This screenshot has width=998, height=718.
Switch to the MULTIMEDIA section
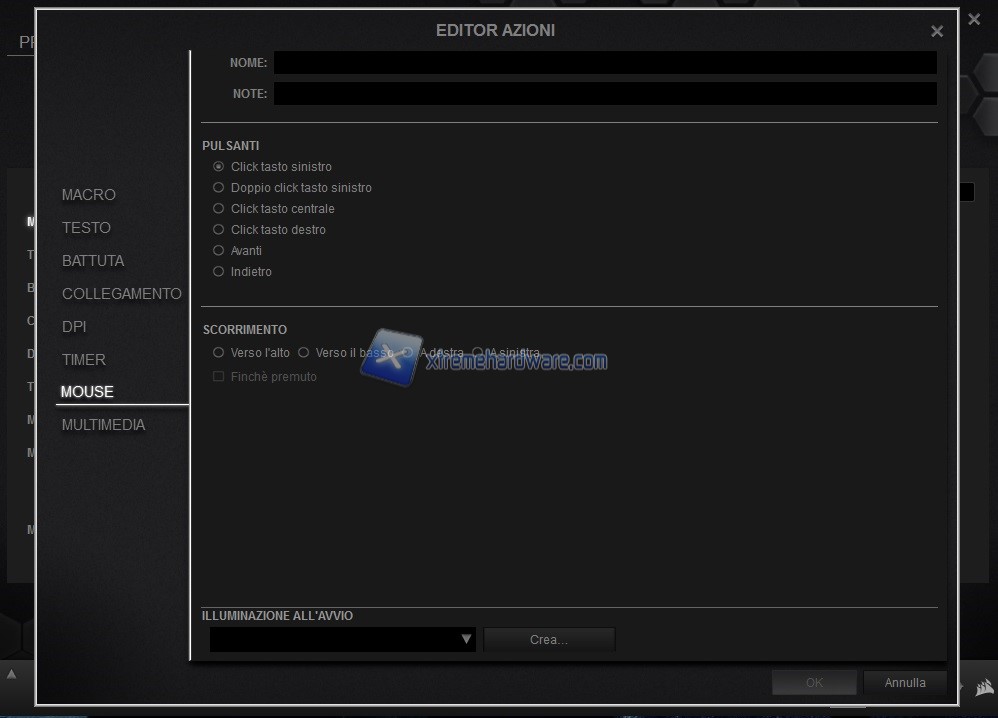coord(103,425)
